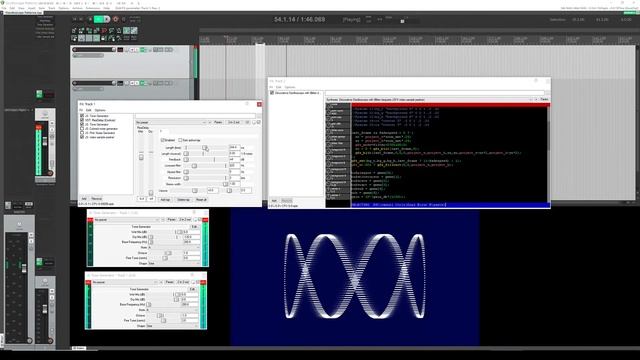This screenshot has height=360, width=640.
Task: Toggle JS: Pink Noise Generator checkbox
Action: (x=82, y=133)
